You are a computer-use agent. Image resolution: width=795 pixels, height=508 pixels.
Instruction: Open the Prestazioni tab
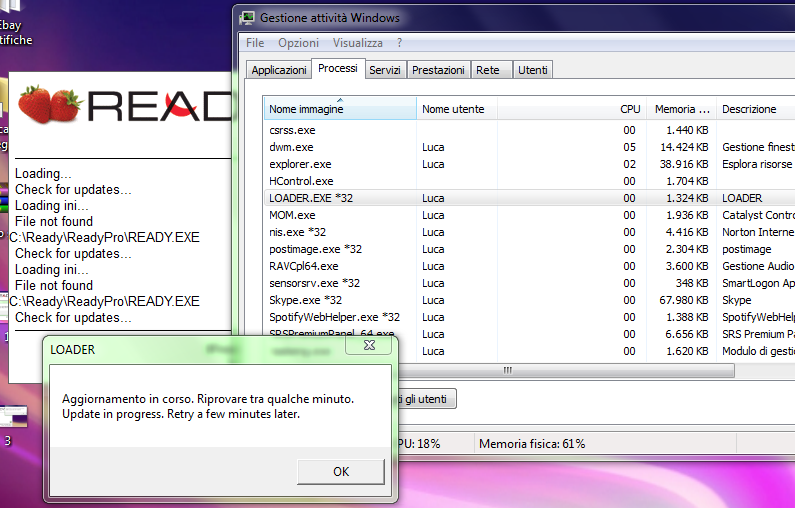pos(438,70)
